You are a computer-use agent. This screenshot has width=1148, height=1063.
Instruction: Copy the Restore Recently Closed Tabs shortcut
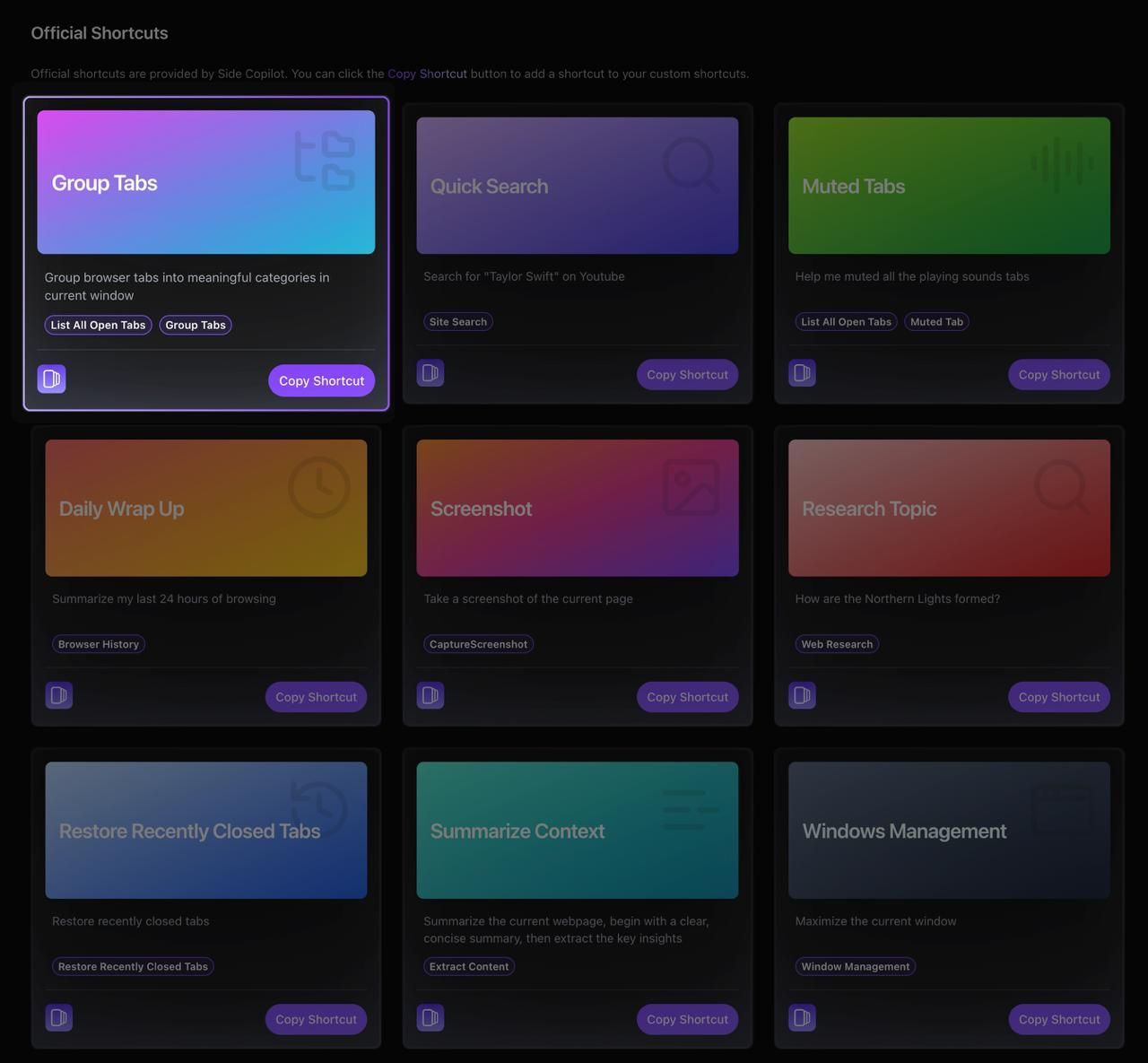[316, 1019]
